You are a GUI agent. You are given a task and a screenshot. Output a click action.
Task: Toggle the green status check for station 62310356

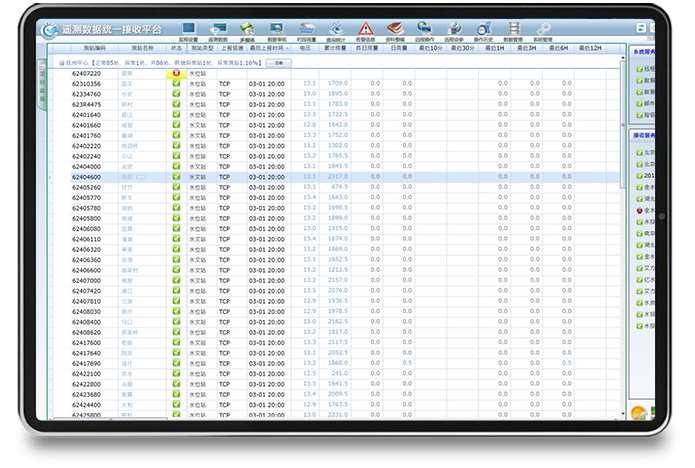click(176, 83)
